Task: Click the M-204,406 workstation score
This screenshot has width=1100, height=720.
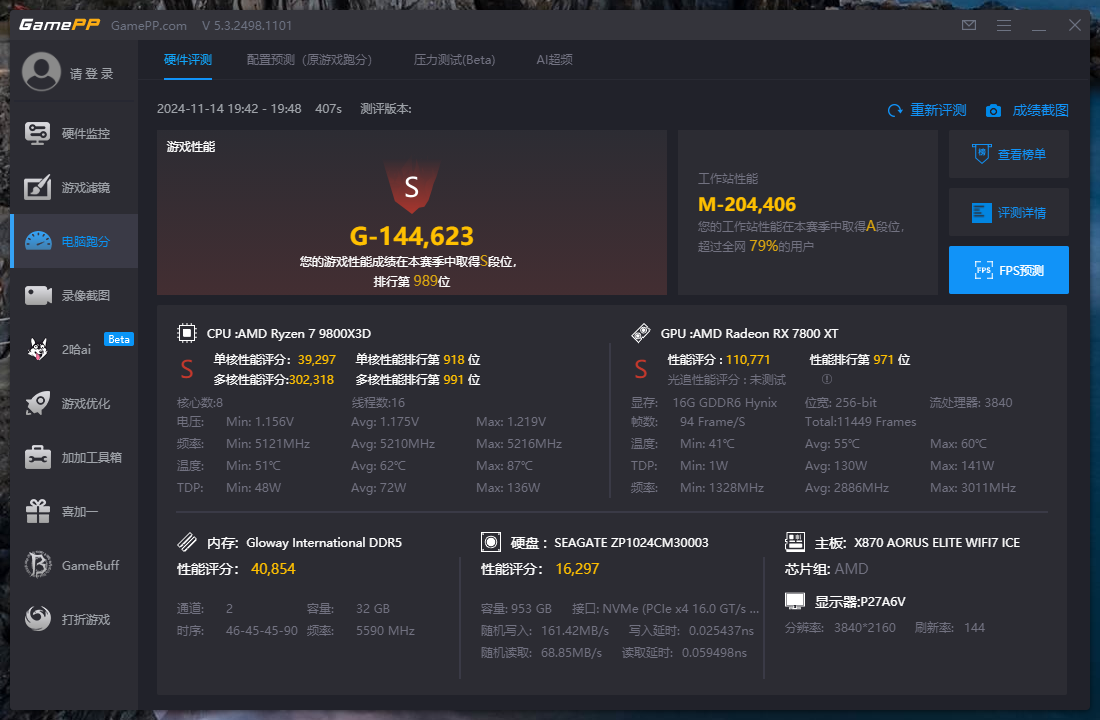Action: coord(747,204)
